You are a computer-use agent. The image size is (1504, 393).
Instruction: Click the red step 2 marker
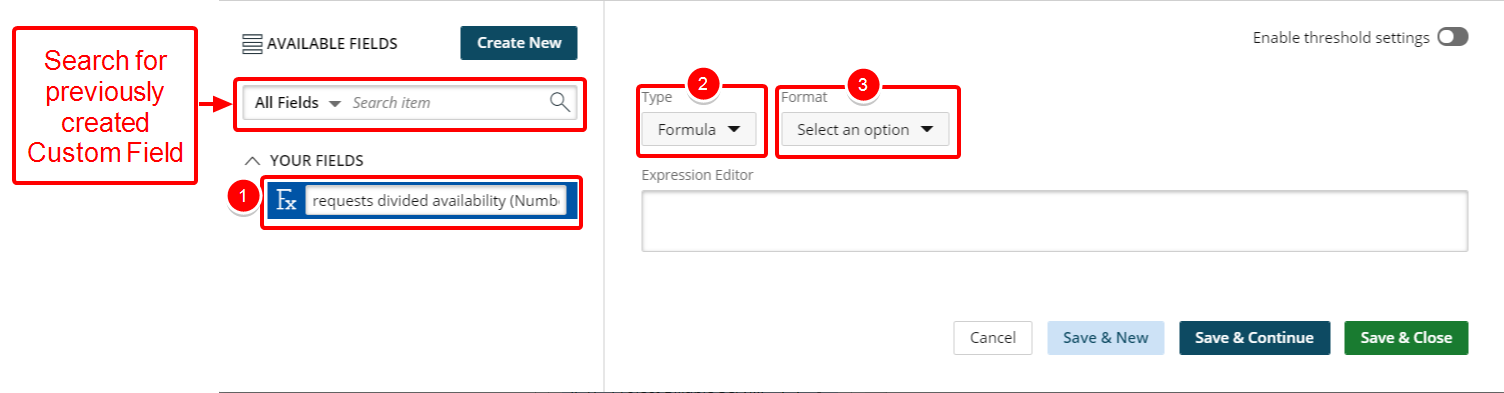point(703,85)
